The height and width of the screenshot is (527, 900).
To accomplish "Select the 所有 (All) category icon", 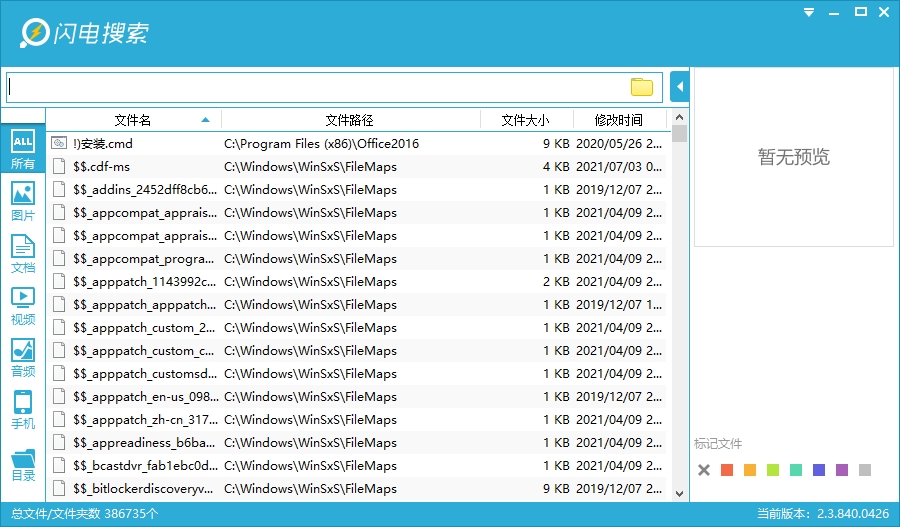I will pos(22,149).
